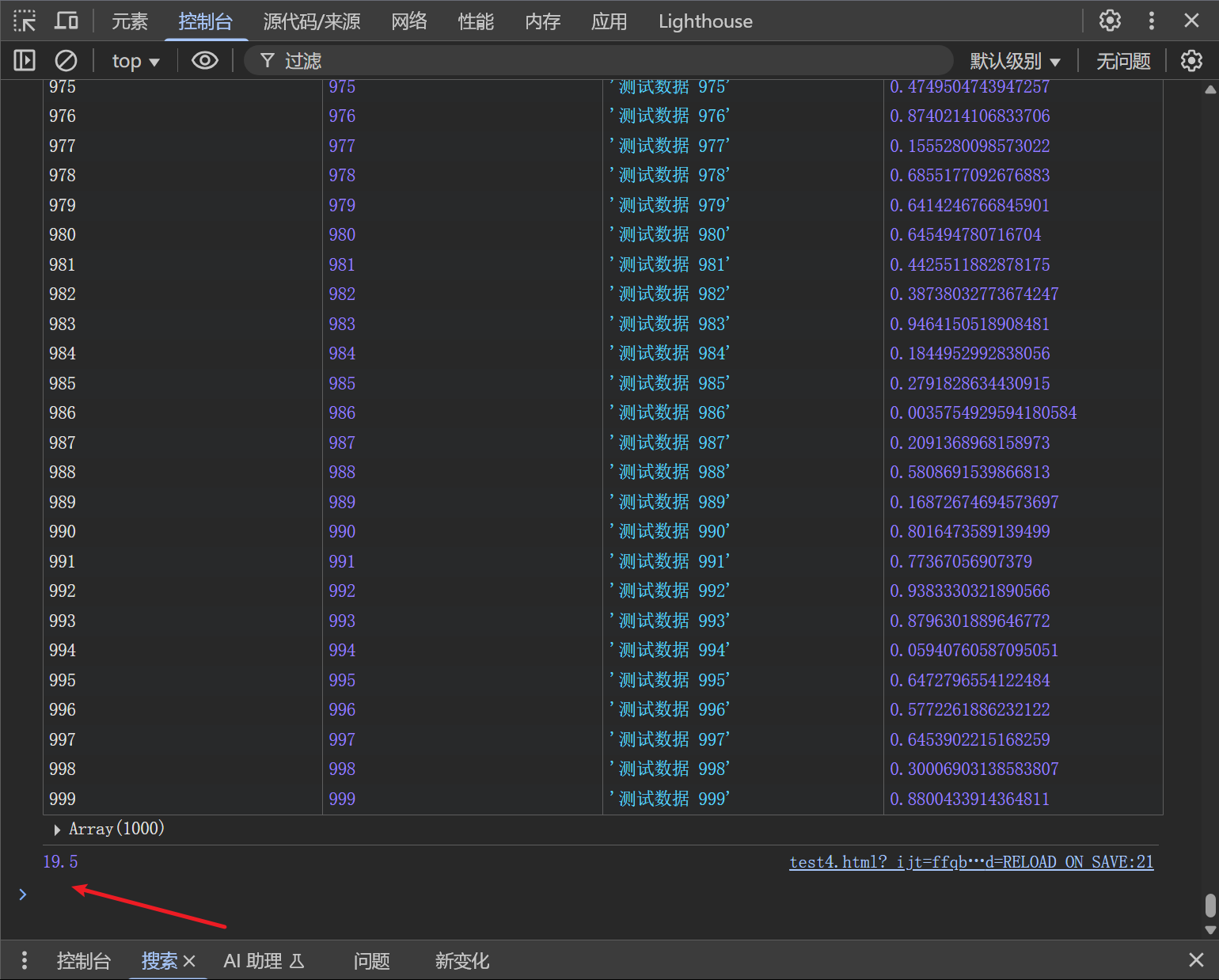Clear the console with the circle-slash icon
The image size is (1219, 980).
pos(66,61)
